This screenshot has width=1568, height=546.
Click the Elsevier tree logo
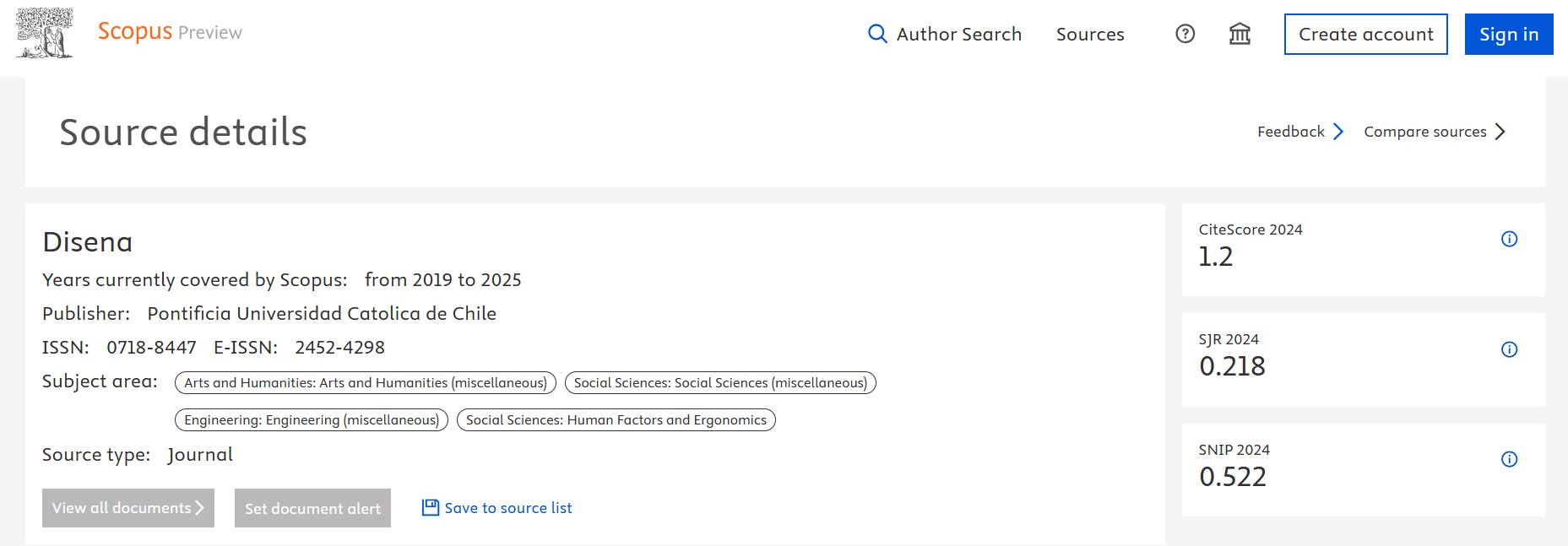tap(45, 33)
